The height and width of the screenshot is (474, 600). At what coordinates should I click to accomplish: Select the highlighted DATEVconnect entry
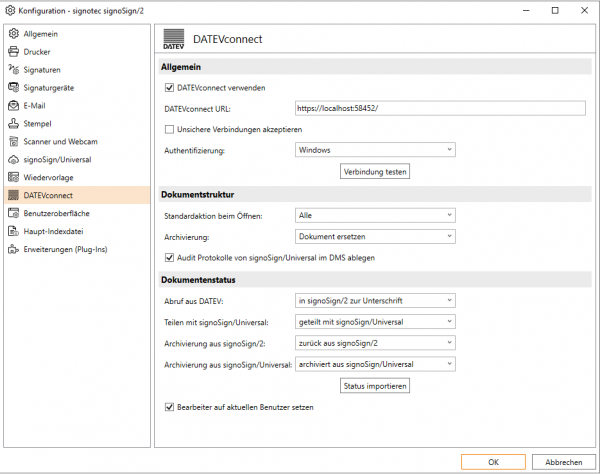77,195
